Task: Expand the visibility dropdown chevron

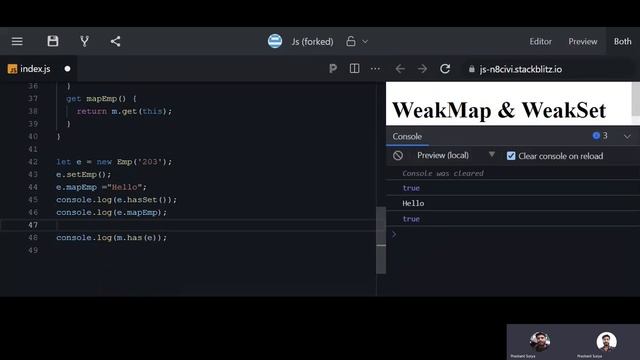Action: point(365,41)
